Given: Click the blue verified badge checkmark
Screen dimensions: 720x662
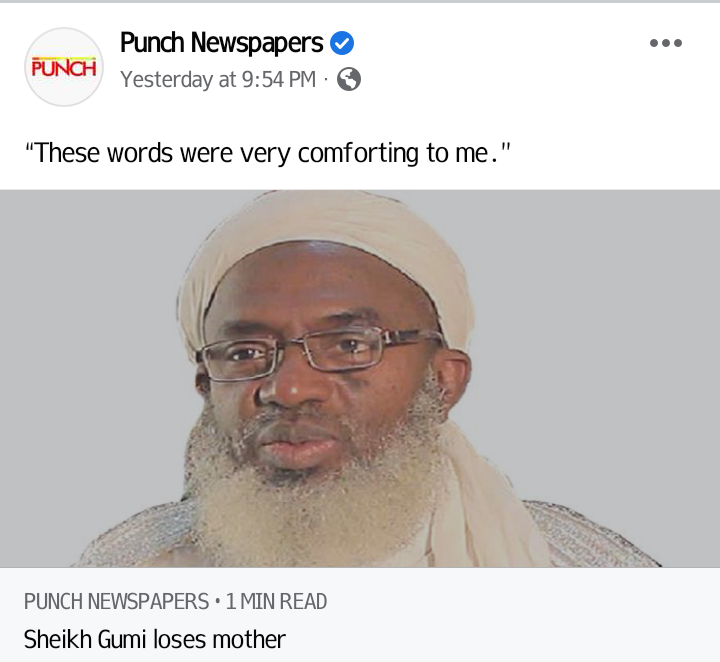Looking at the screenshot, I should tap(342, 43).
